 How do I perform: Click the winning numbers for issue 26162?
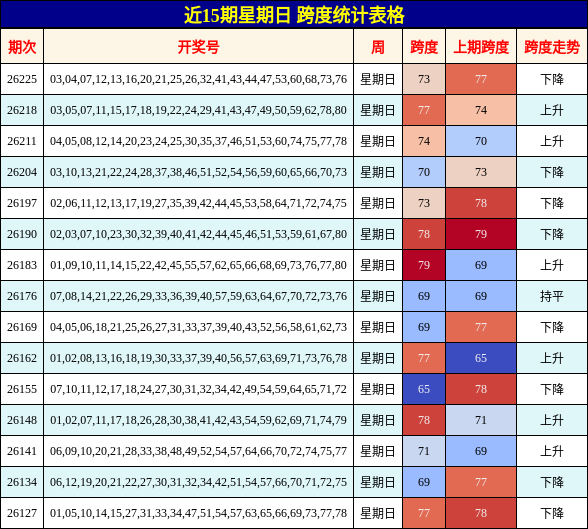click(x=198, y=358)
